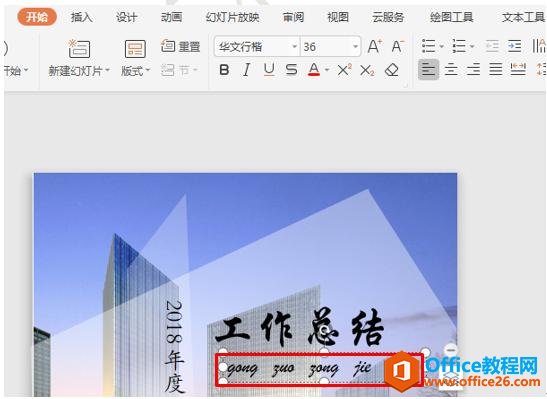547x399 pixels.
Task: Decrease font size with A- icon
Action: [x=397, y=46]
